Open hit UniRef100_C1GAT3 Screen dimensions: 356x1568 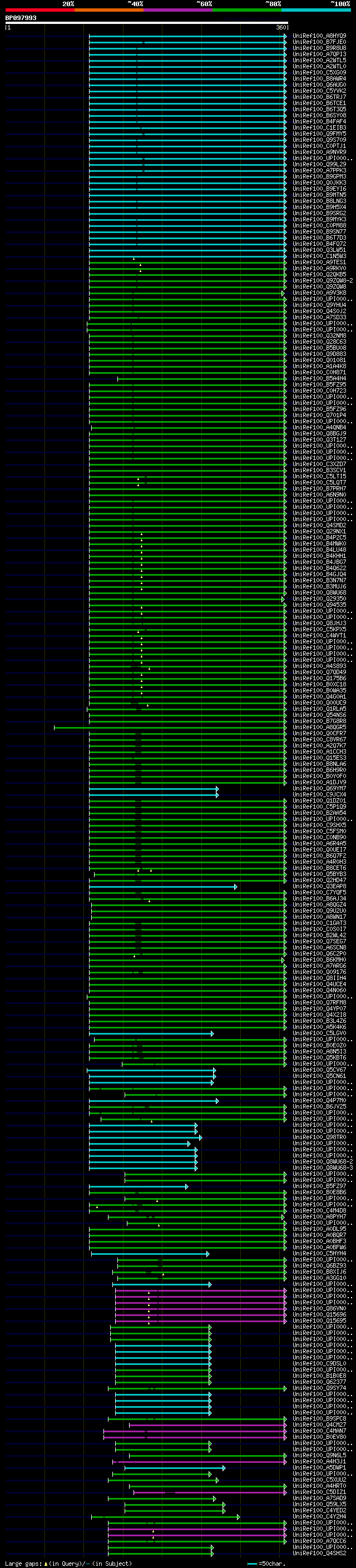(319, 923)
